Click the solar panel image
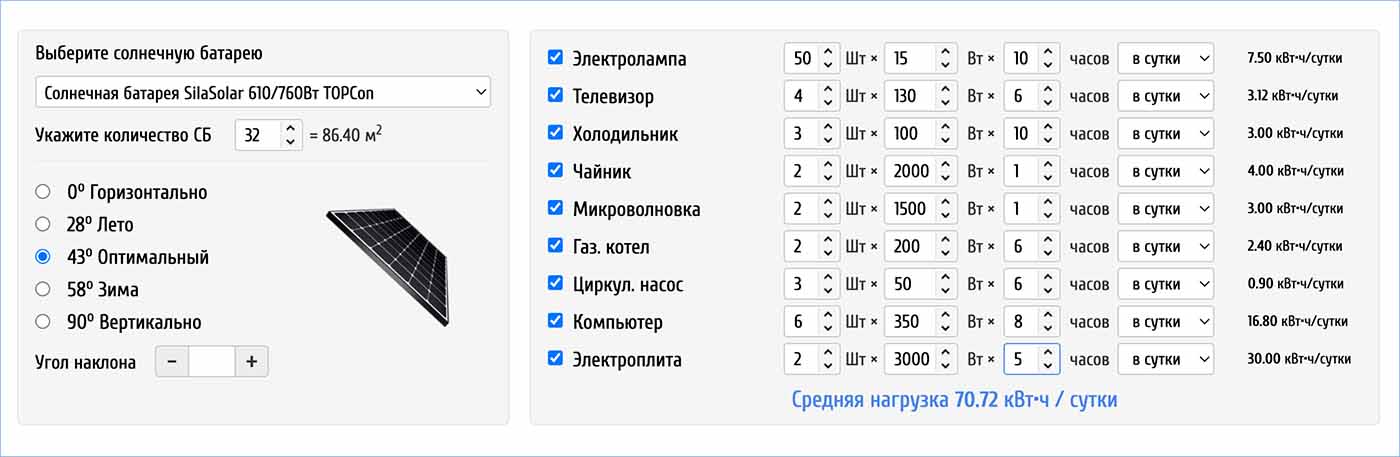The image size is (1400, 457). 389,266
